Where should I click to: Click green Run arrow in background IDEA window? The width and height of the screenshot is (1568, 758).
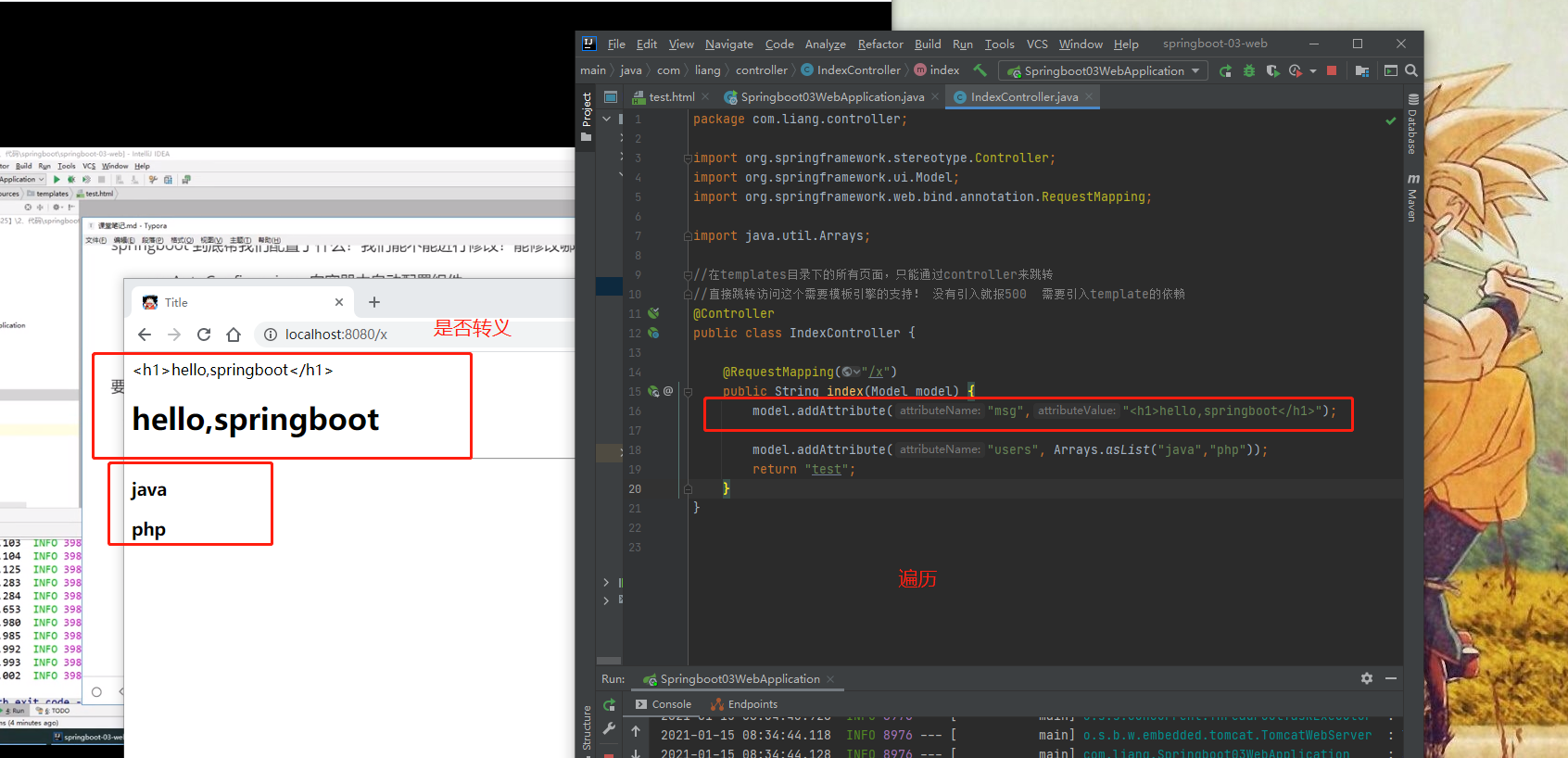[57, 180]
